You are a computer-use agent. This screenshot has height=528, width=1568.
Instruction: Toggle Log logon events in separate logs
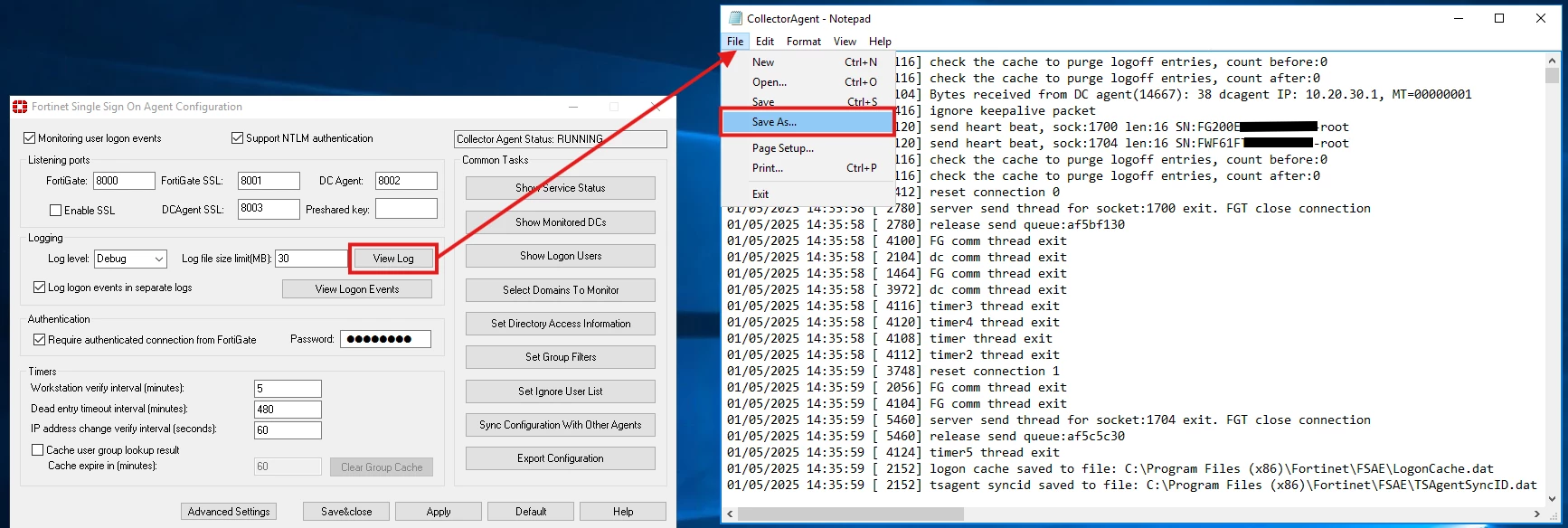[40, 288]
